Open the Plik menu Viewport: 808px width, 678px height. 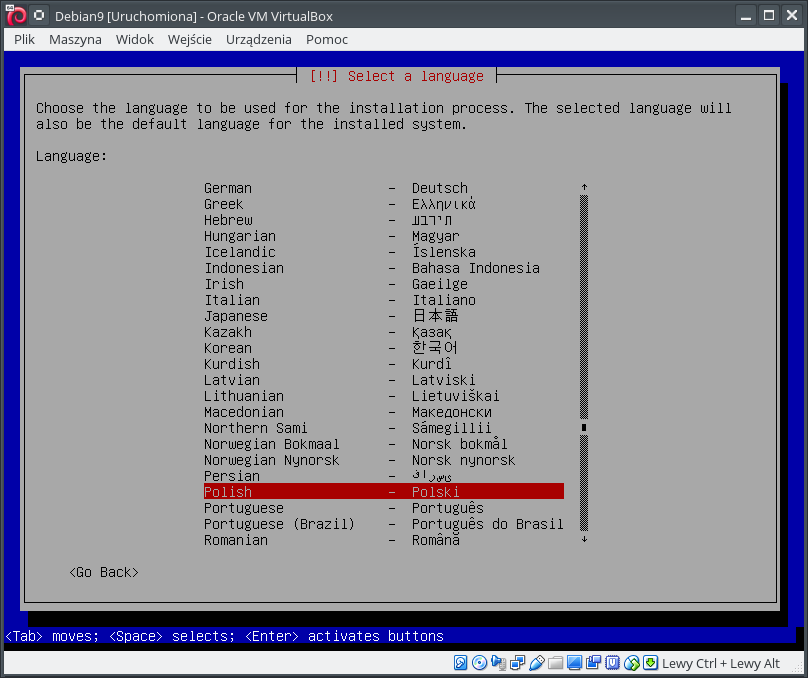pyautogui.click(x=25, y=39)
